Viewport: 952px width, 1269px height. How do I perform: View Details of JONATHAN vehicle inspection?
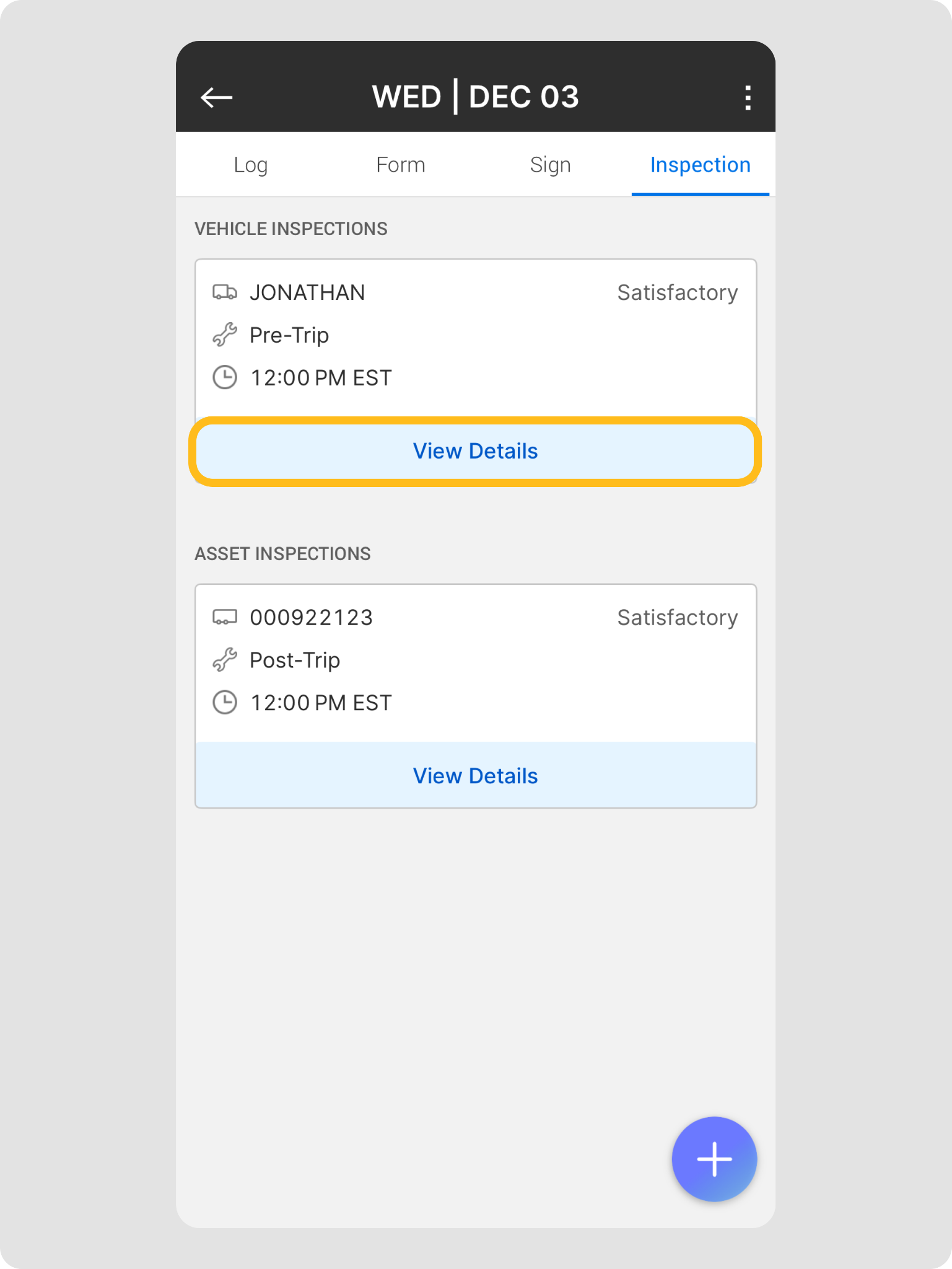(475, 451)
